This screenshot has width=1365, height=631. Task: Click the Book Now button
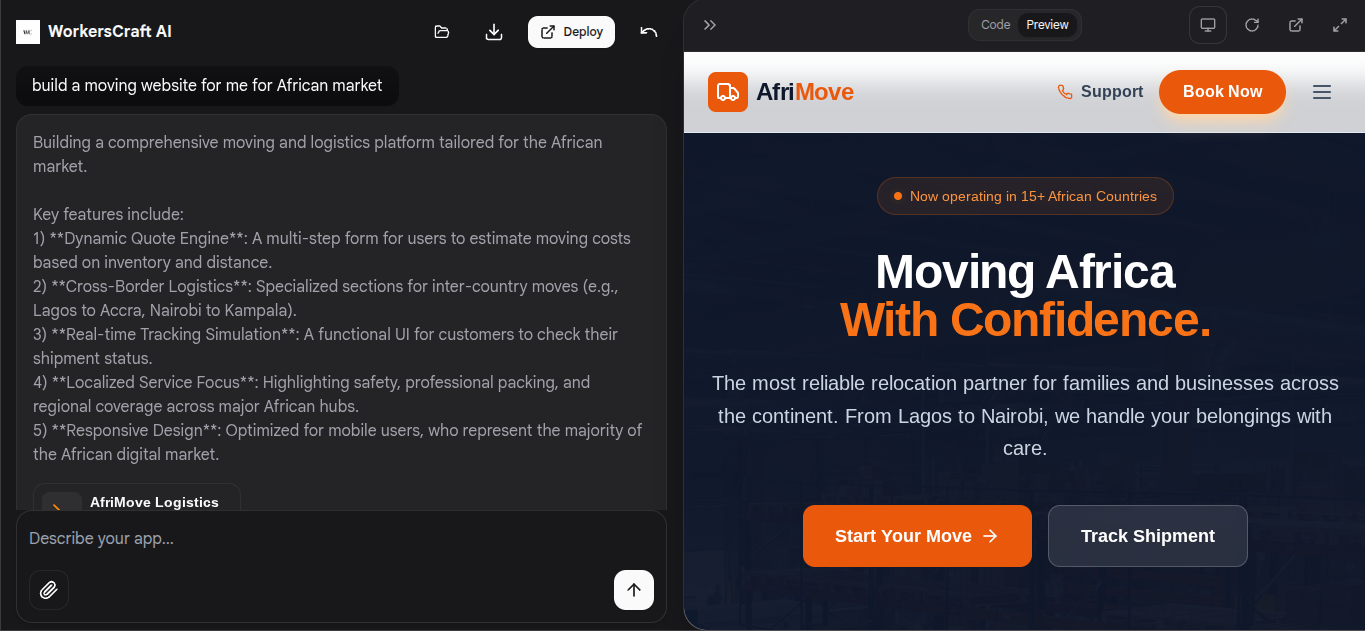coord(1222,92)
